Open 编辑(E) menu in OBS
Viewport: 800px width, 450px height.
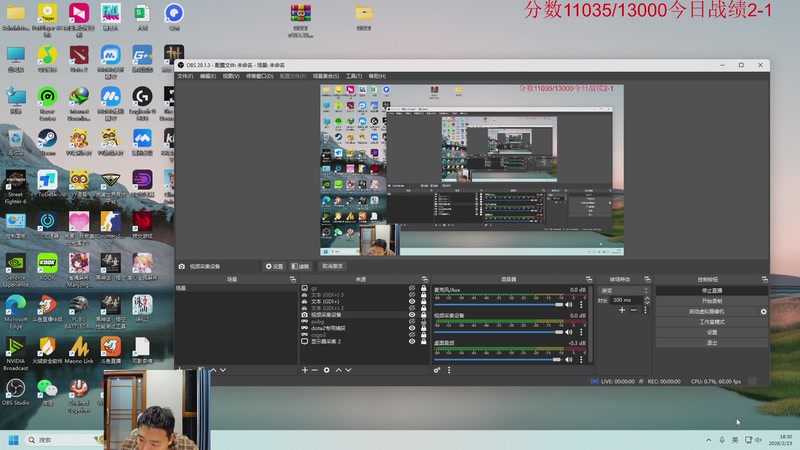[x=208, y=76]
